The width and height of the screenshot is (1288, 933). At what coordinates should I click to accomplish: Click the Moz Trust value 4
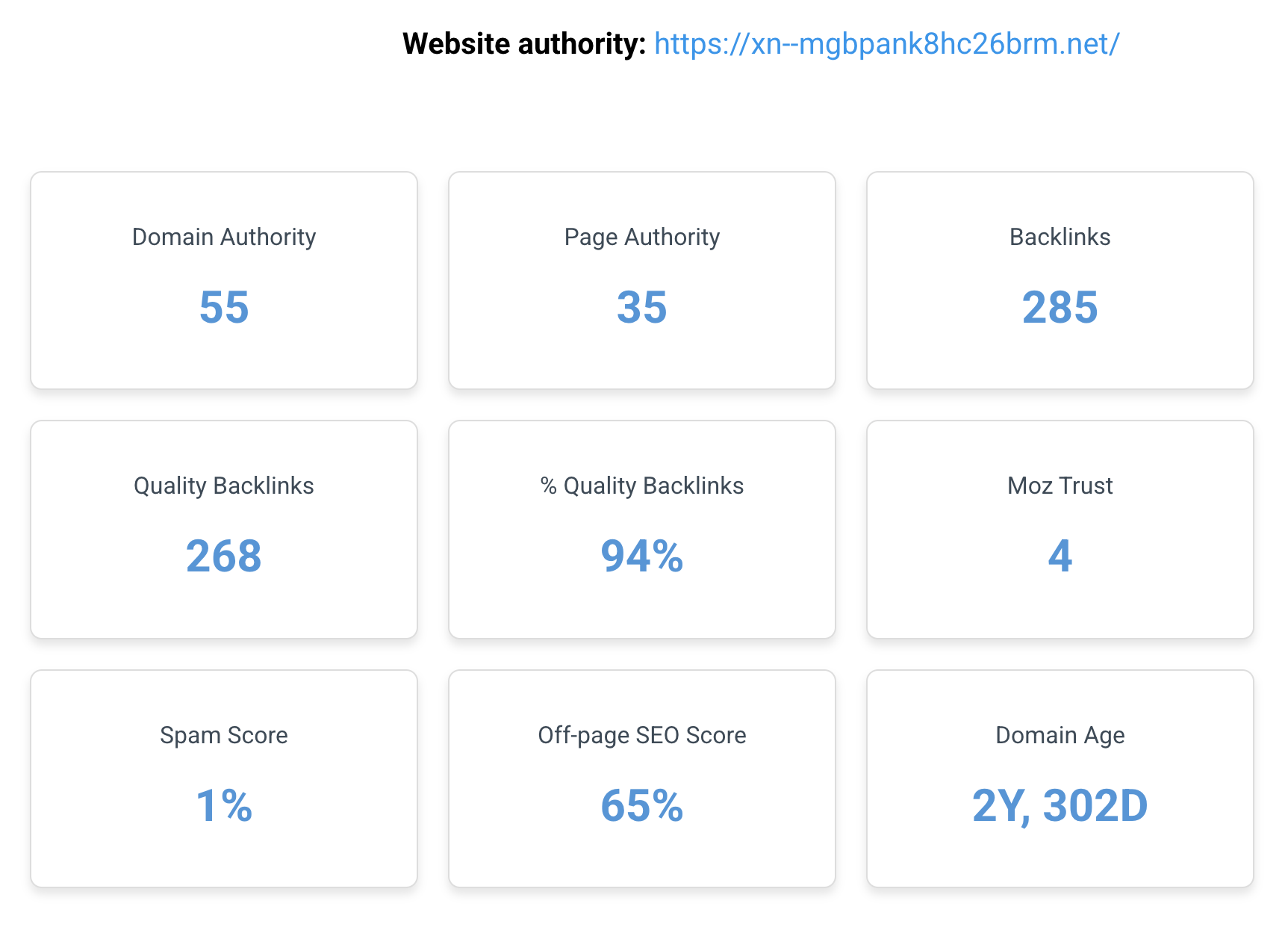pos(1060,557)
